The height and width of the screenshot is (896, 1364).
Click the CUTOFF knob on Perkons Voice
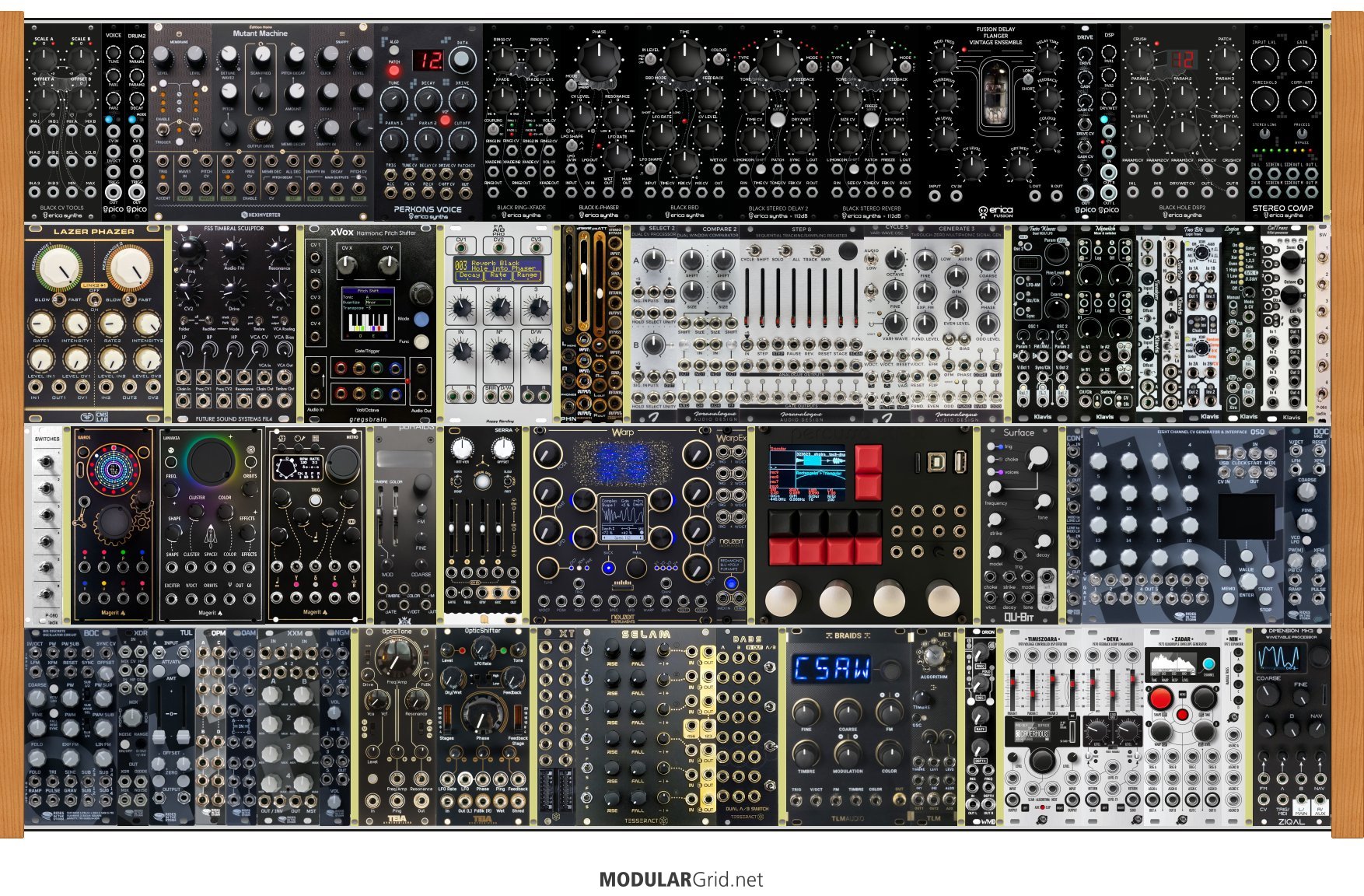463,141
